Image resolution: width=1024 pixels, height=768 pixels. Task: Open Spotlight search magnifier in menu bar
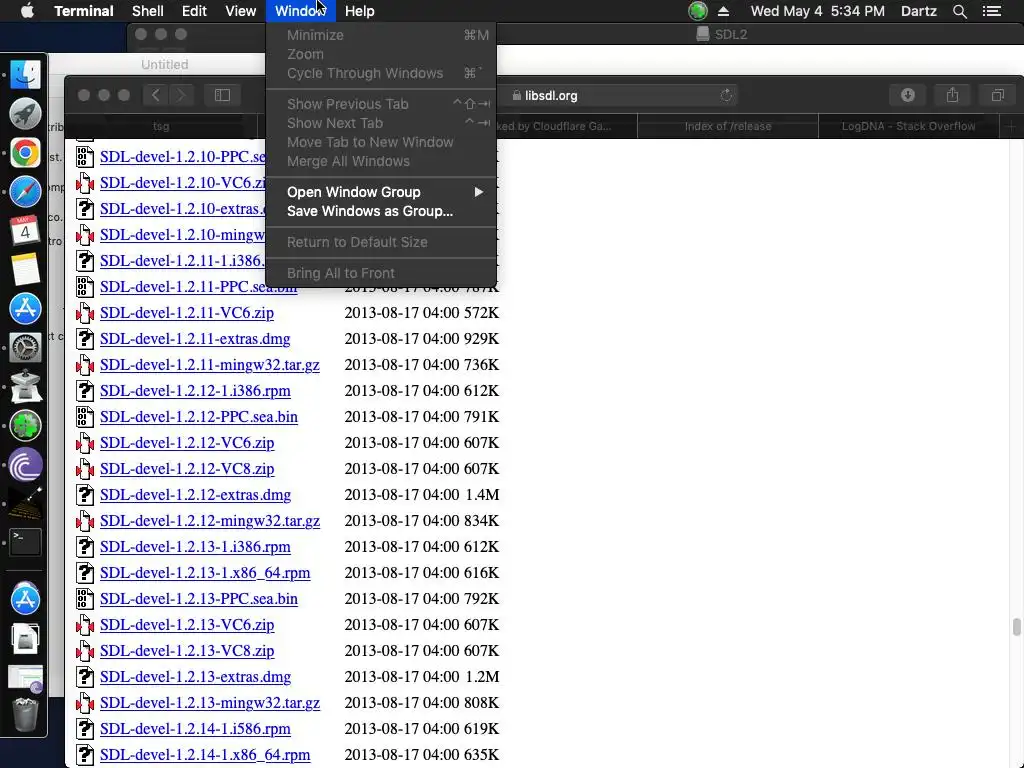(959, 11)
